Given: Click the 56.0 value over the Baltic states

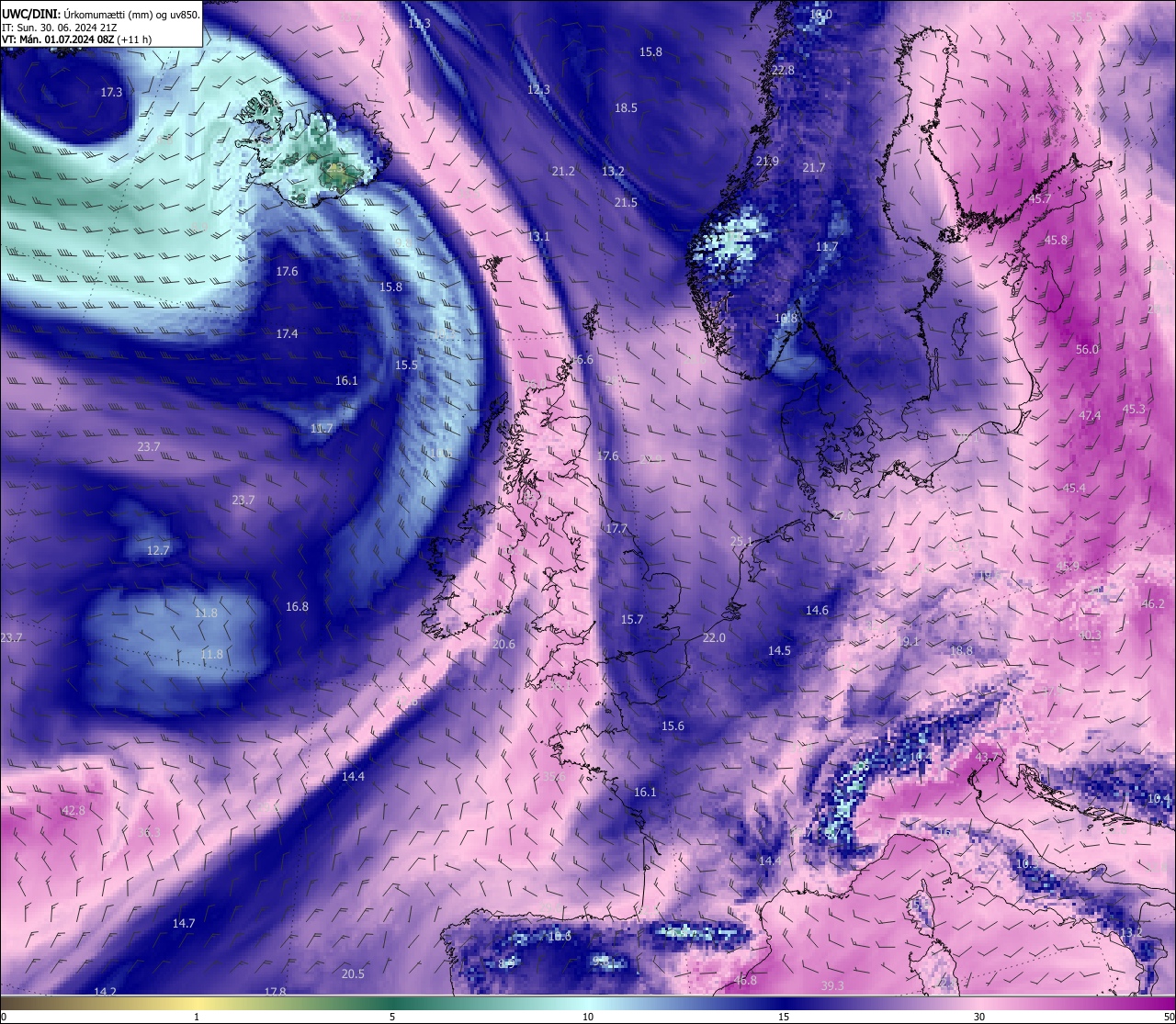Looking at the screenshot, I should 1087,350.
